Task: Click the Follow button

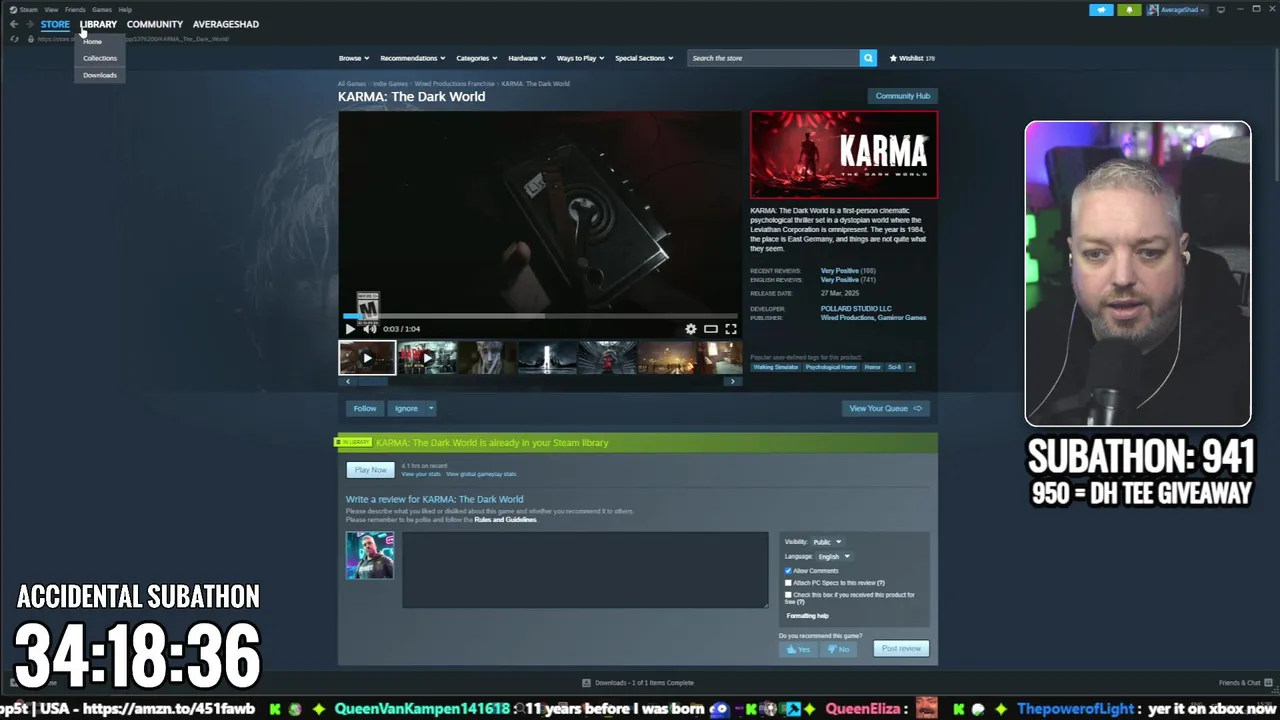Action: tap(365, 408)
